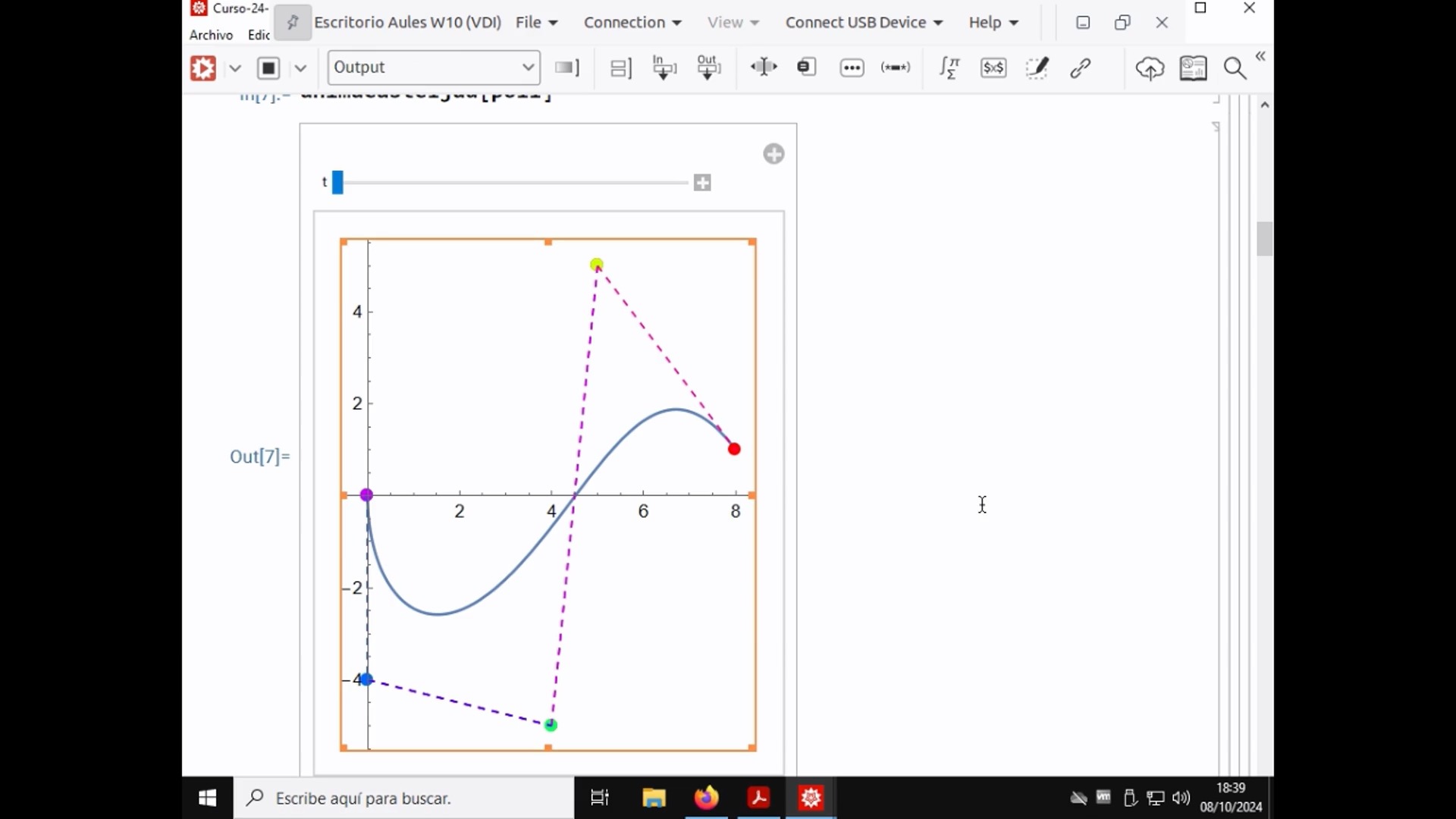The height and width of the screenshot is (819, 1456).
Task: Expand the Connection menu
Action: tap(631, 22)
